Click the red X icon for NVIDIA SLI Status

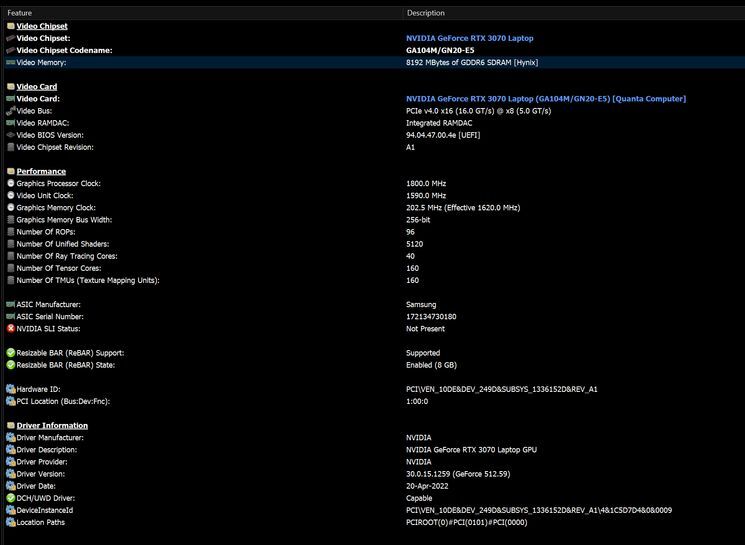point(10,328)
